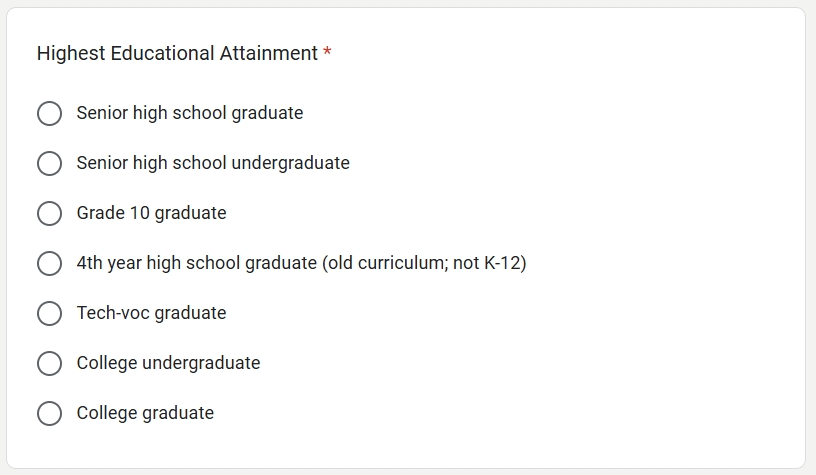Viewport: 816px width, 475px height.
Task: Select 4th year high school graduate radio button
Action: pyautogui.click(x=49, y=263)
